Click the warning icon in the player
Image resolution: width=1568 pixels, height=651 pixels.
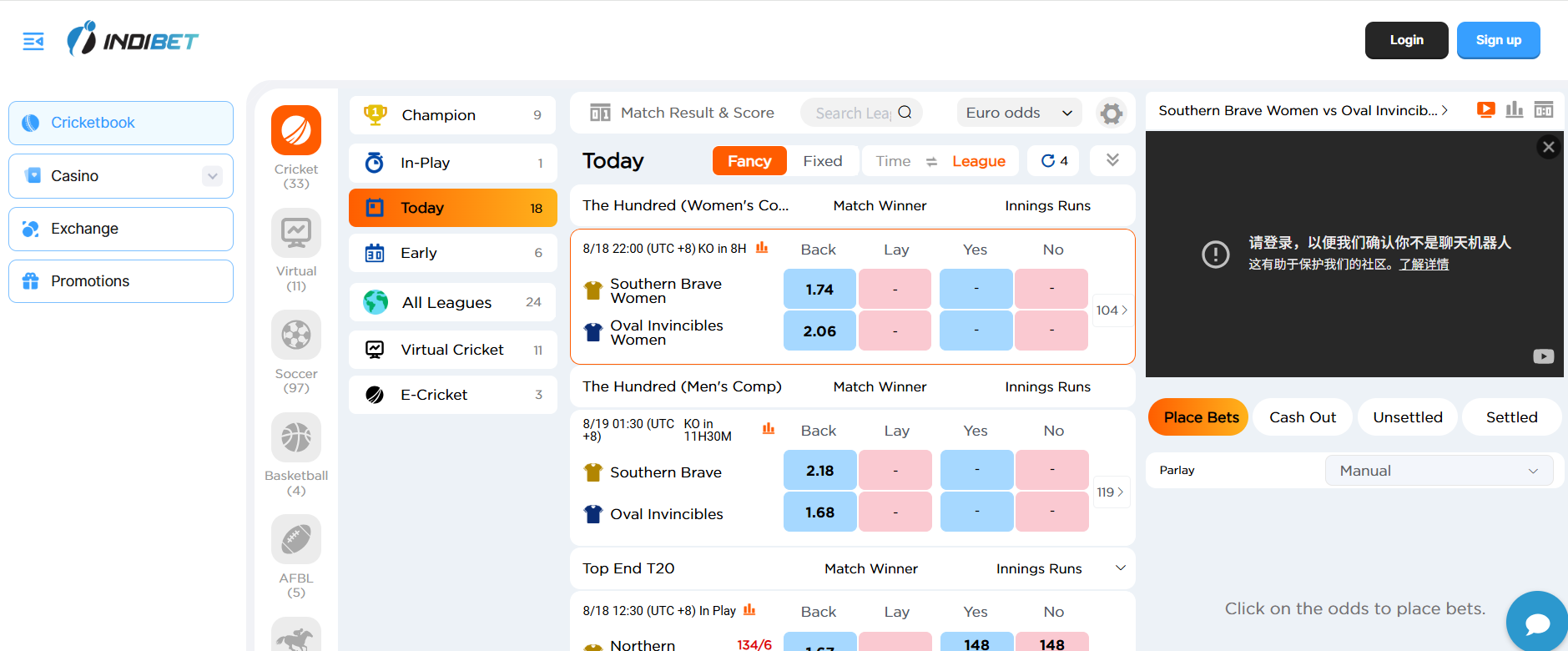pos(1216,254)
